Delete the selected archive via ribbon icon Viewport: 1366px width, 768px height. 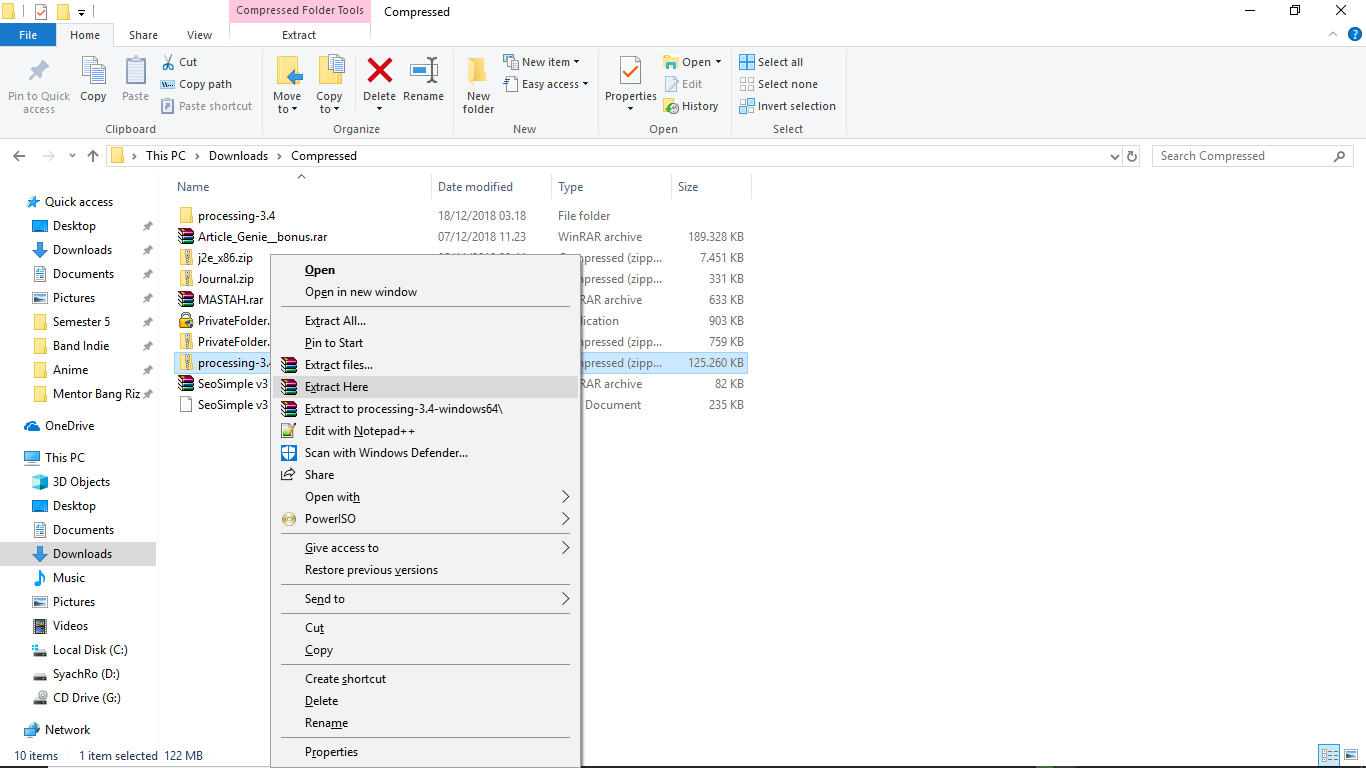click(379, 84)
